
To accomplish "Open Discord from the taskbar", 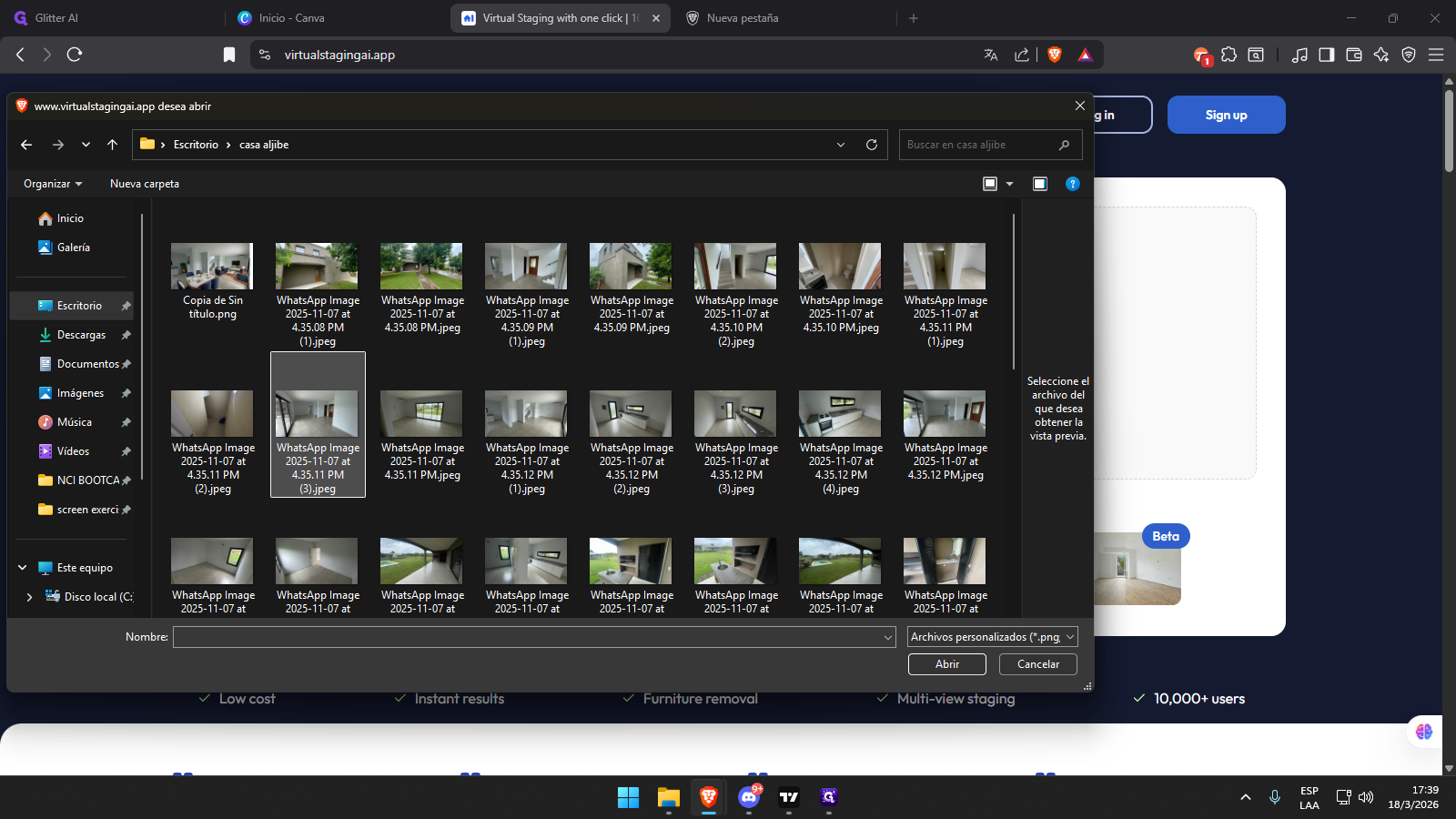I will point(749,797).
